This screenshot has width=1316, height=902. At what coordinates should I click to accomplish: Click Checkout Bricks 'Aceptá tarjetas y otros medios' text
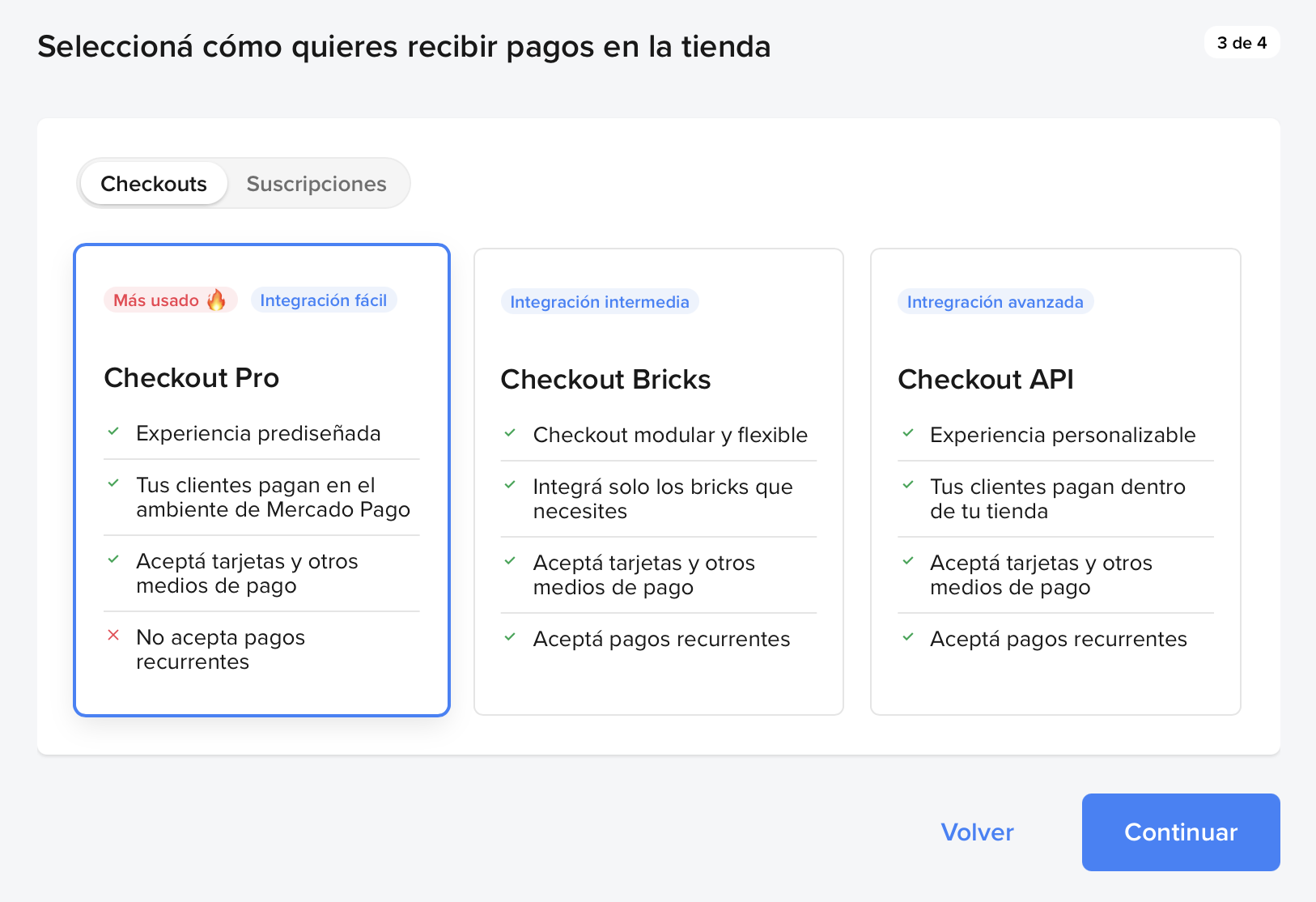(x=644, y=575)
